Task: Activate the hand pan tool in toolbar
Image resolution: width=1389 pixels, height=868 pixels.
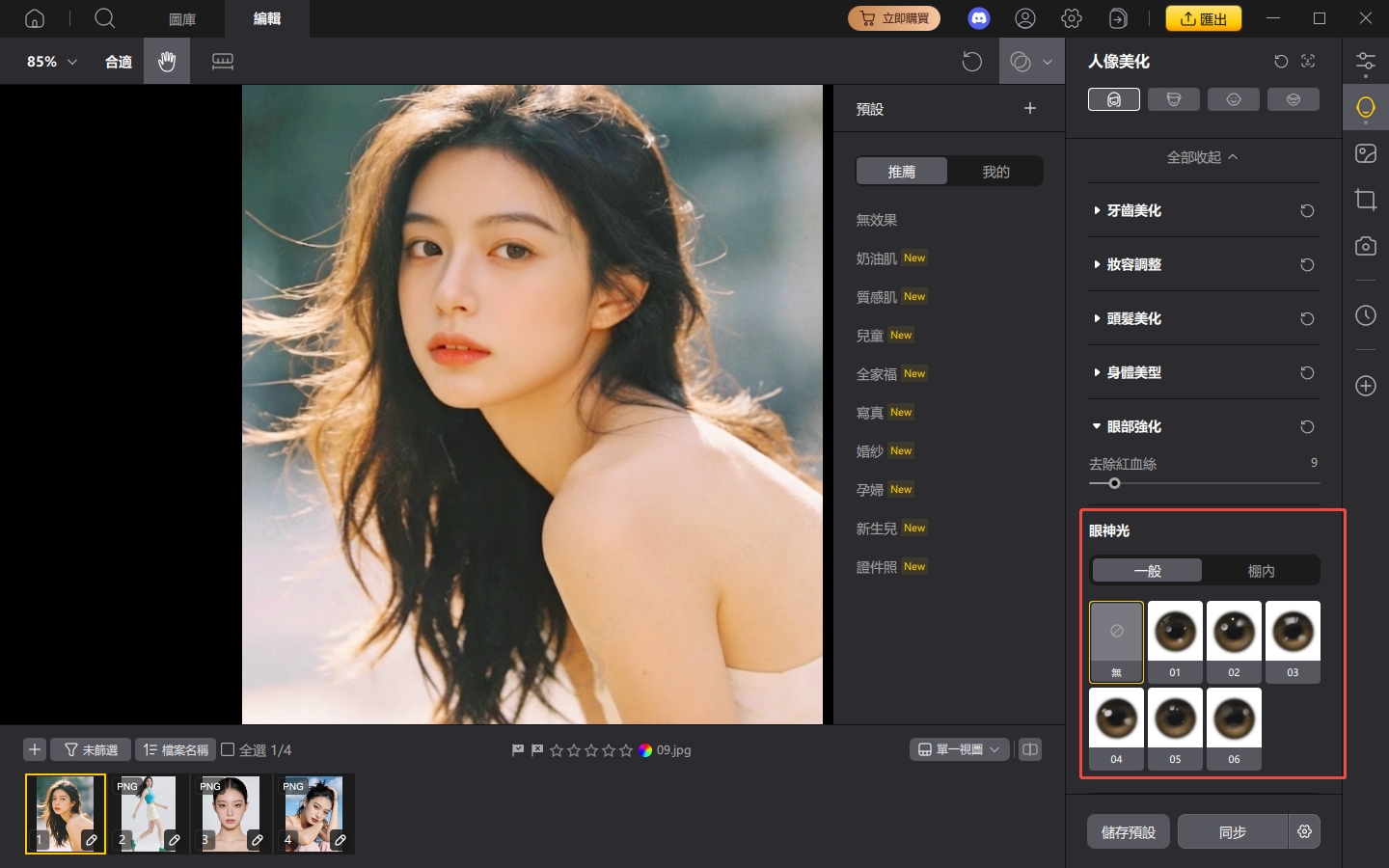Action: tap(166, 61)
